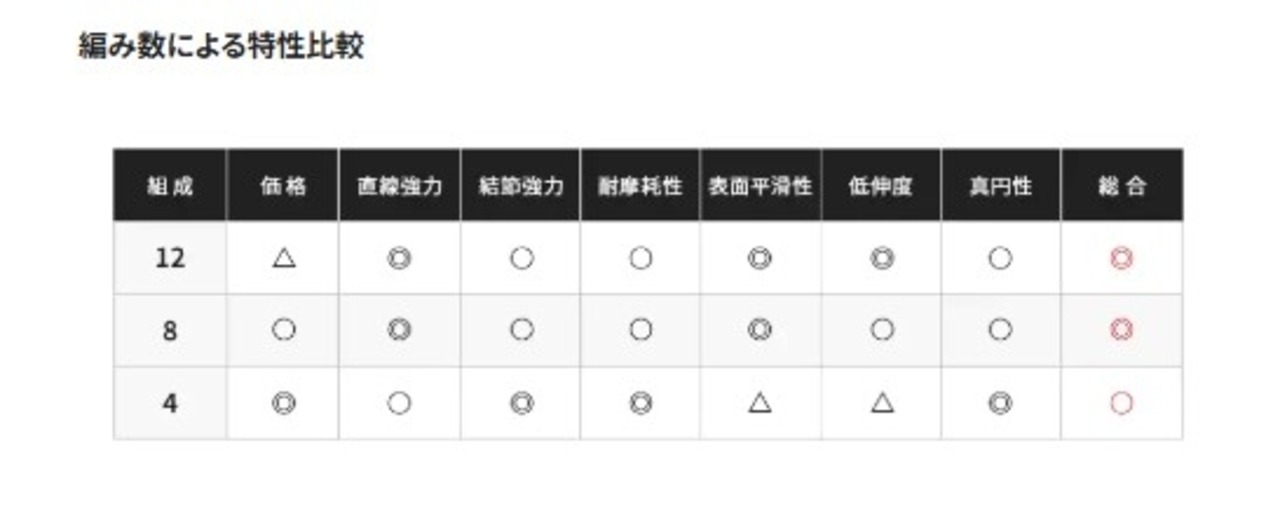Screen dimensions: 1280x518
Task: Click the triangle for 表面平滑性 in row 4
Action: point(760,403)
